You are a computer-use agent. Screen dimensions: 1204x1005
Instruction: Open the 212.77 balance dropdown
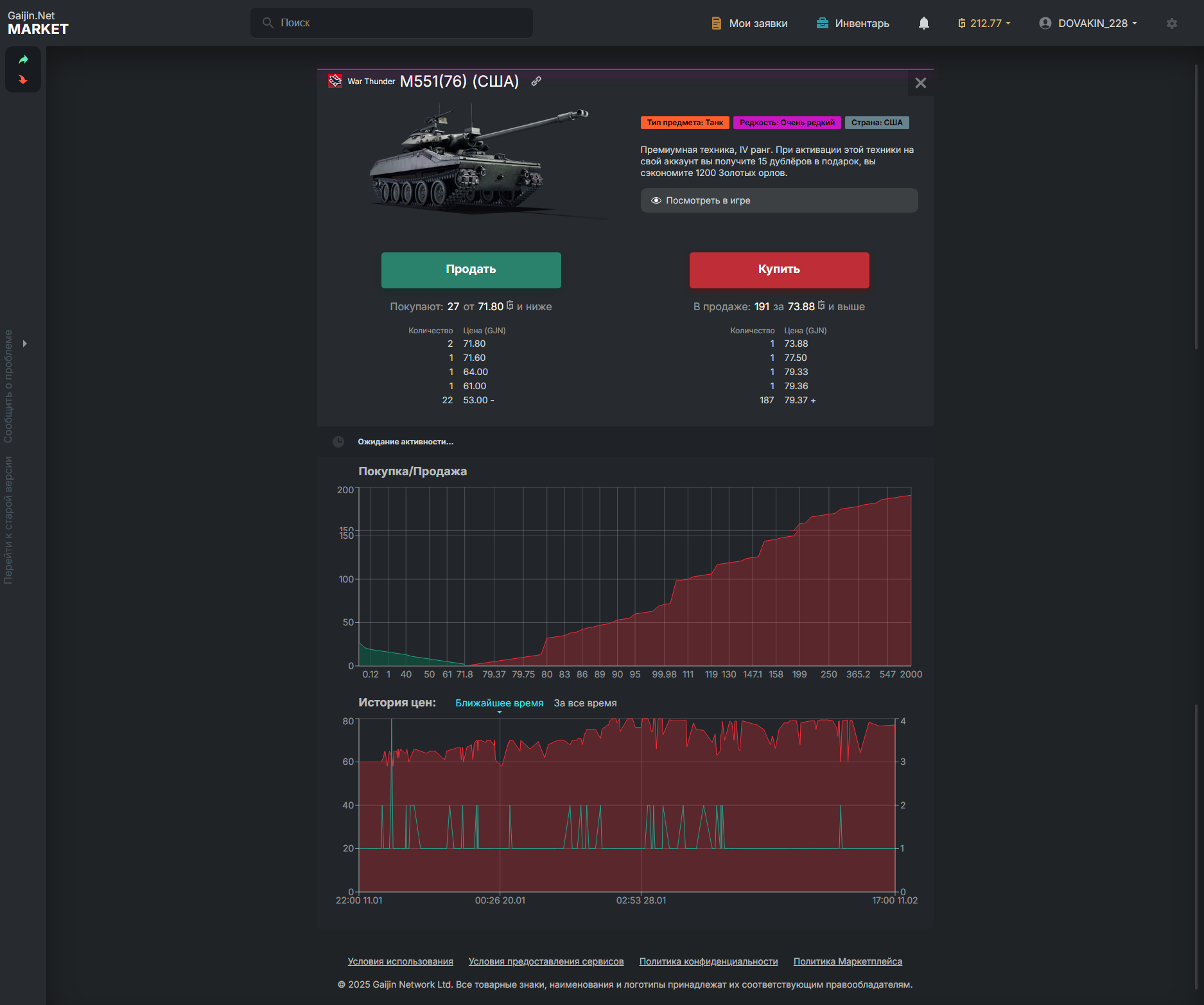[984, 23]
